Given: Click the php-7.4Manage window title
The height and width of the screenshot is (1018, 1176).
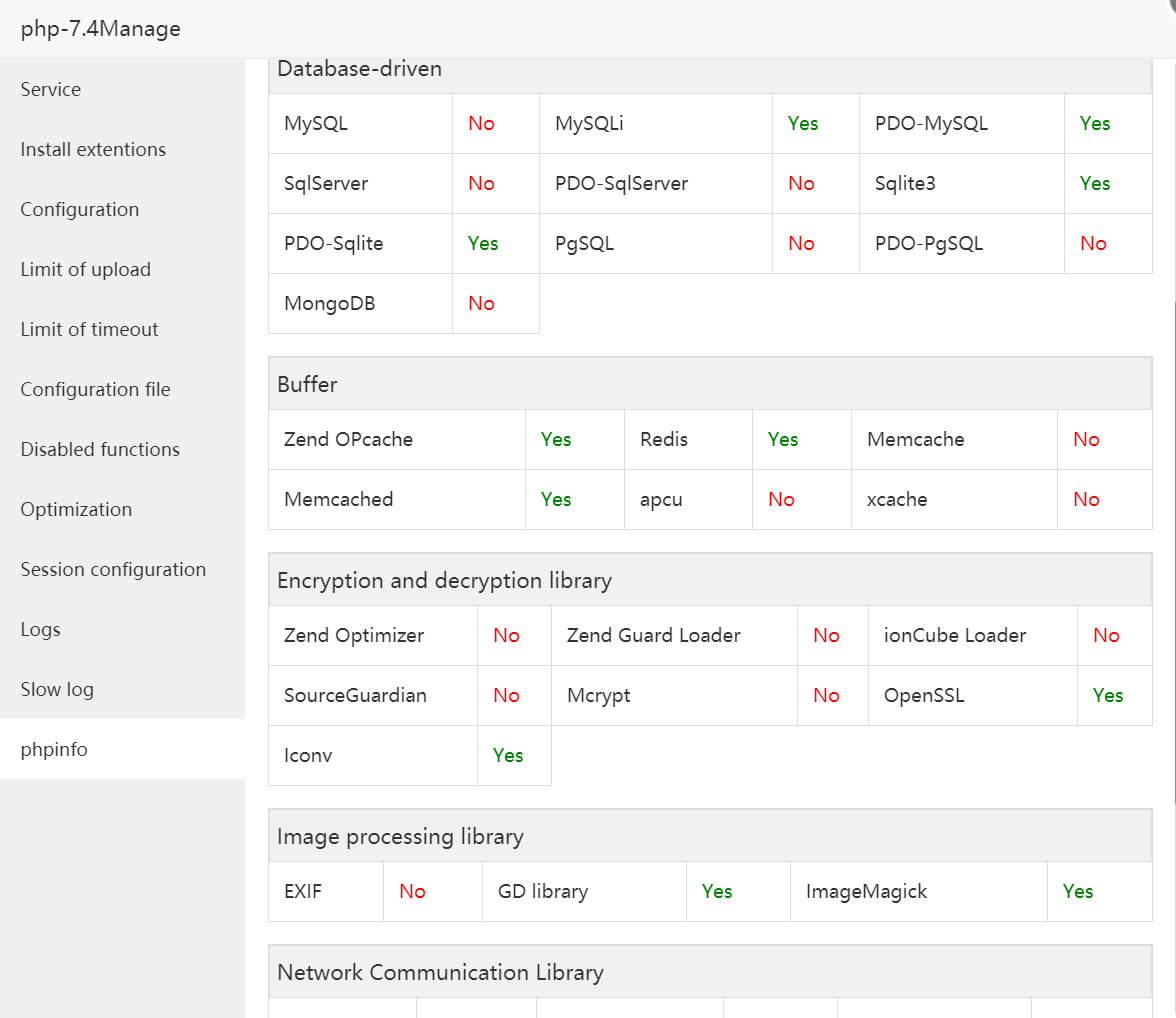Looking at the screenshot, I should click(101, 29).
